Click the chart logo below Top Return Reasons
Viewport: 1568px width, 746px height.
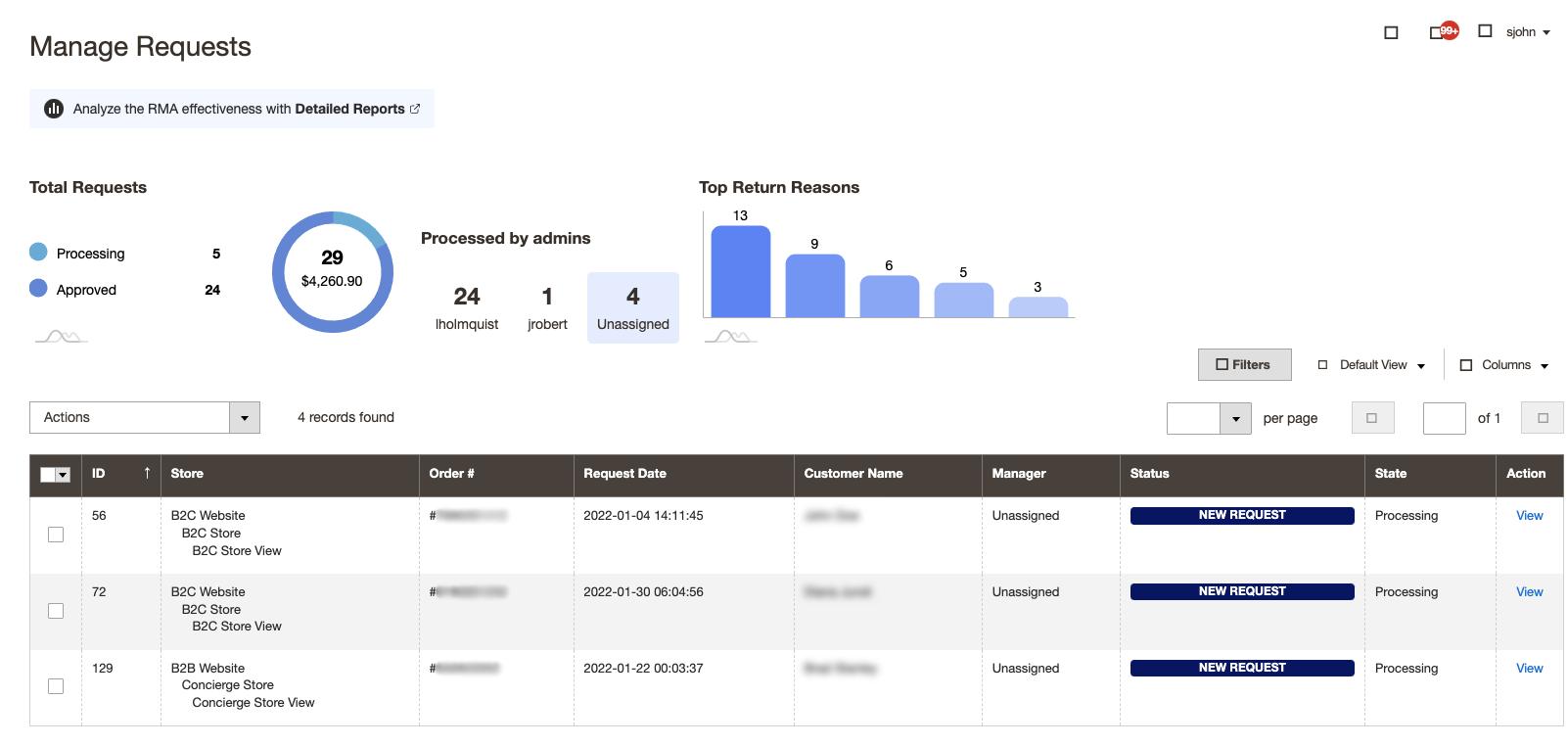(x=730, y=337)
